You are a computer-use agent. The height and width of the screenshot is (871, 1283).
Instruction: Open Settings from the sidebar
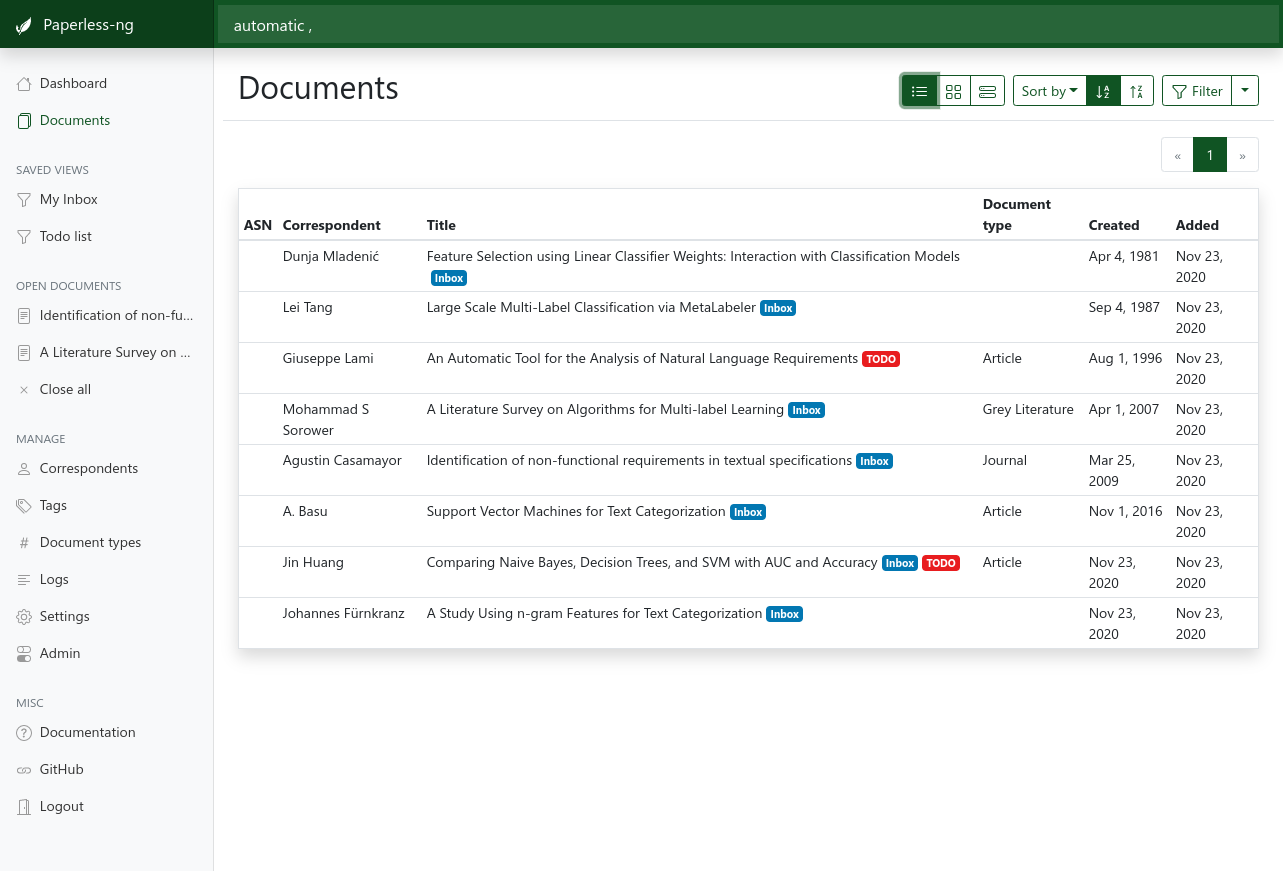pos(64,616)
